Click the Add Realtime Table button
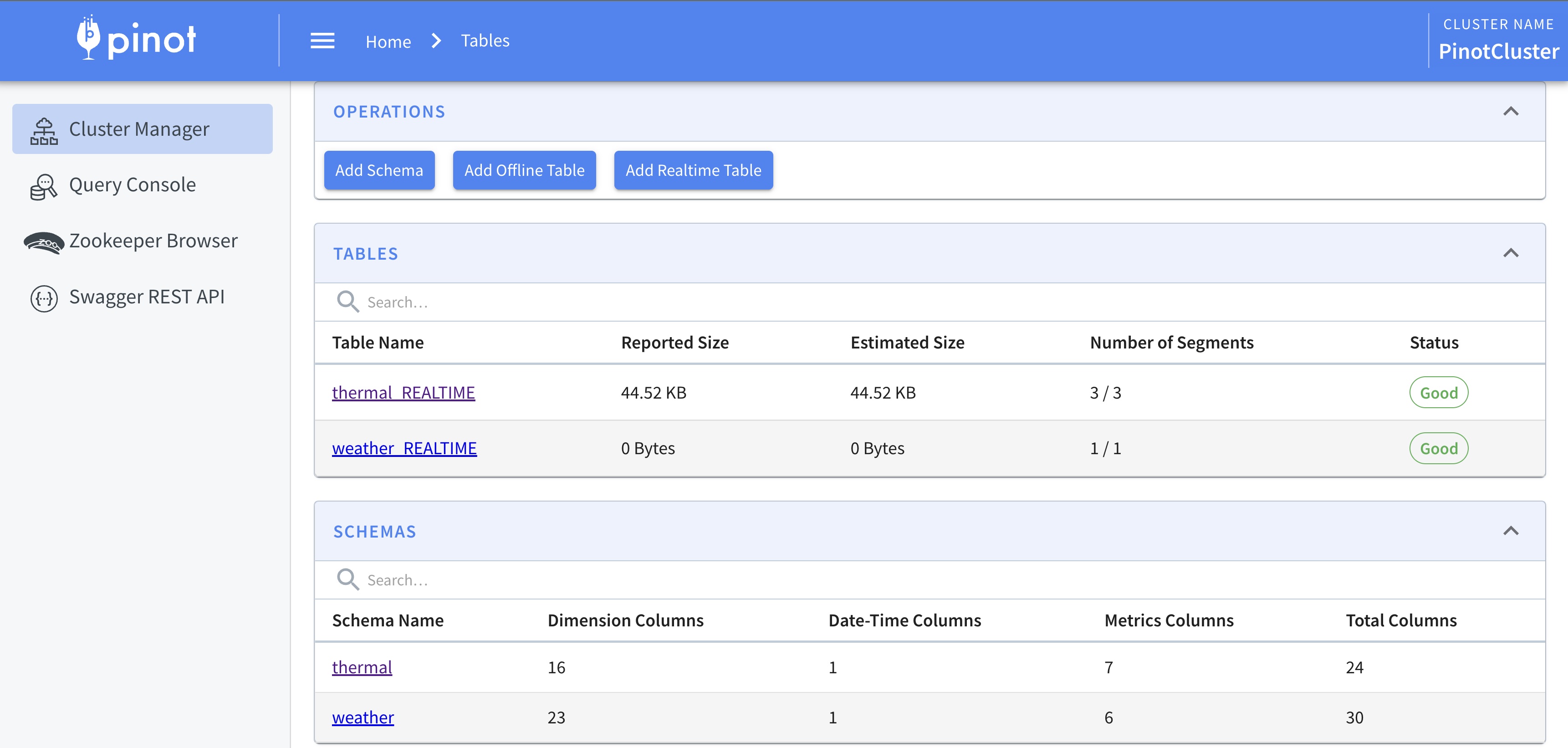 pos(693,170)
